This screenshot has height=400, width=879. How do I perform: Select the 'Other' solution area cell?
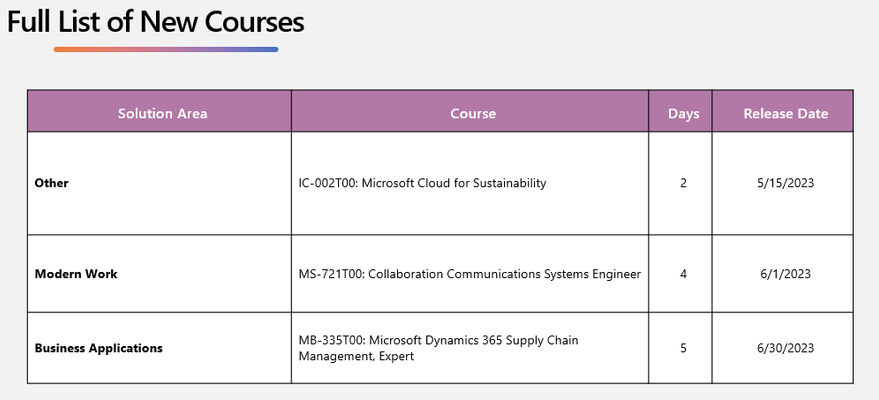coord(52,183)
